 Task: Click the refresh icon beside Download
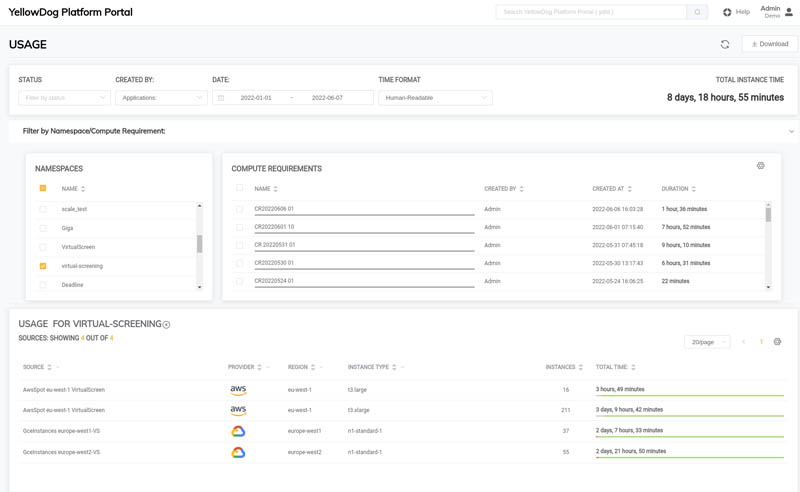pyautogui.click(x=725, y=44)
